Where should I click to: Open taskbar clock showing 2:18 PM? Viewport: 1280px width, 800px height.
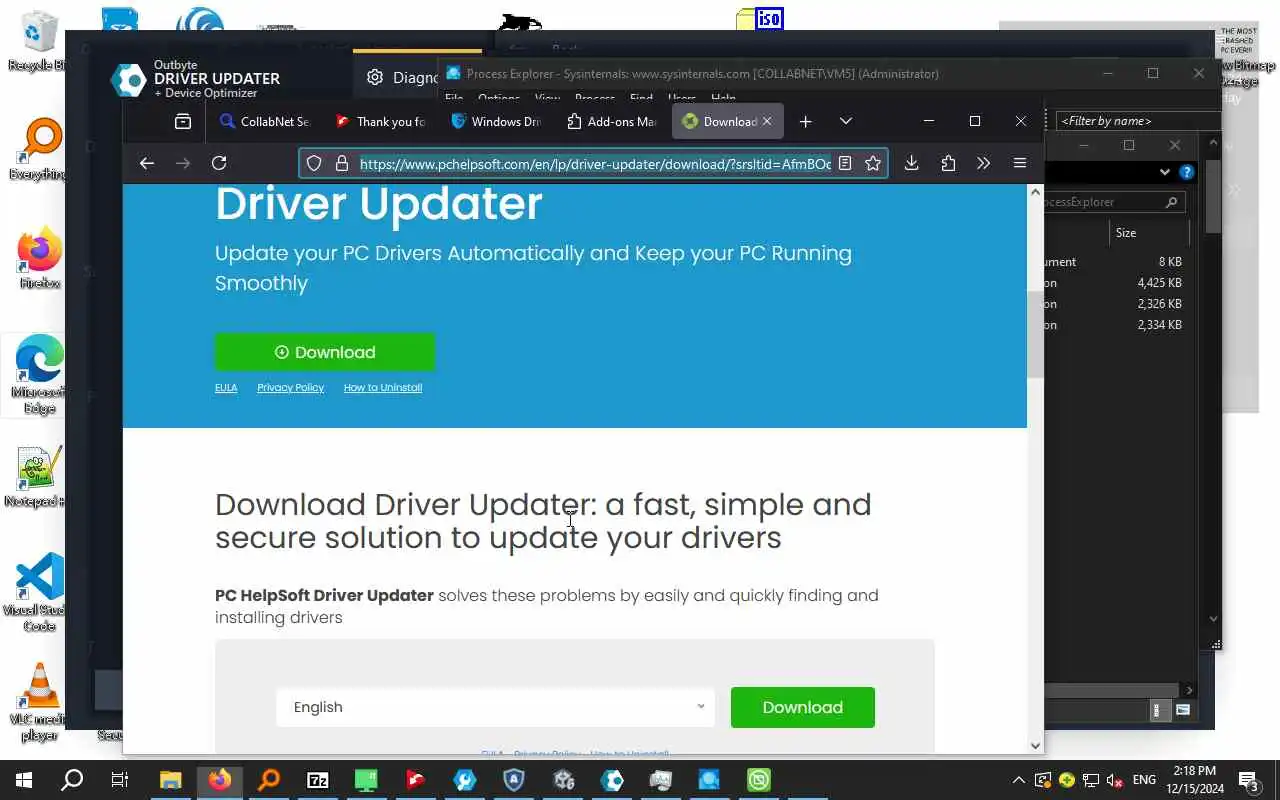coord(1194,780)
